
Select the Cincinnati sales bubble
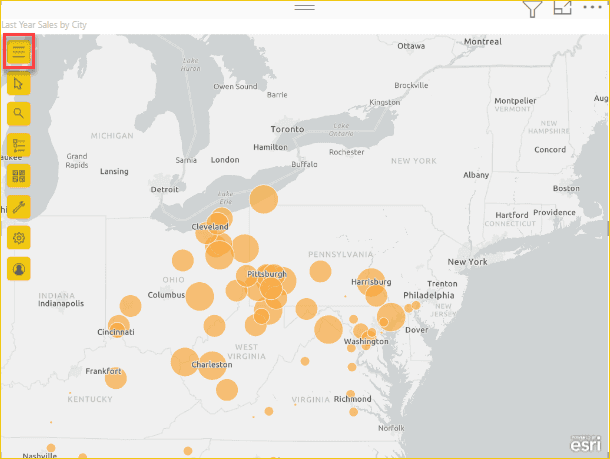pyautogui.click(x=119, y=327)
